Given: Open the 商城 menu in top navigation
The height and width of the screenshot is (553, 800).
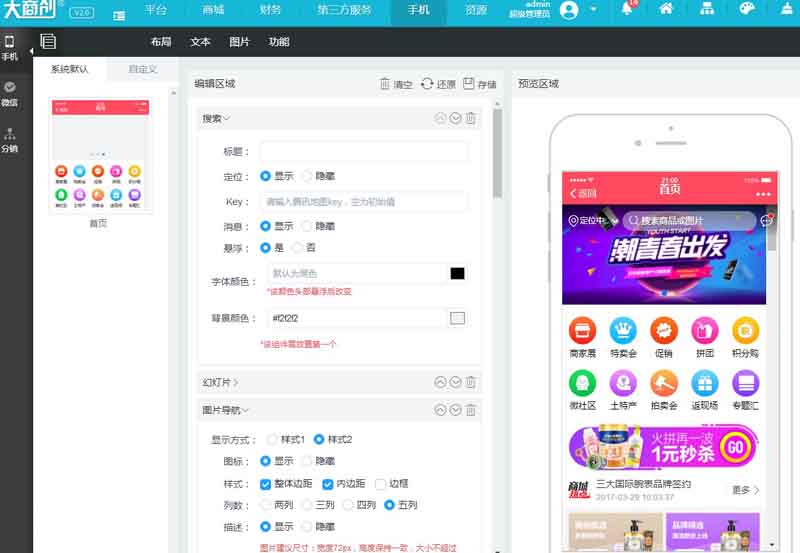Looking at the screenshot, I should tap(213, 10).
